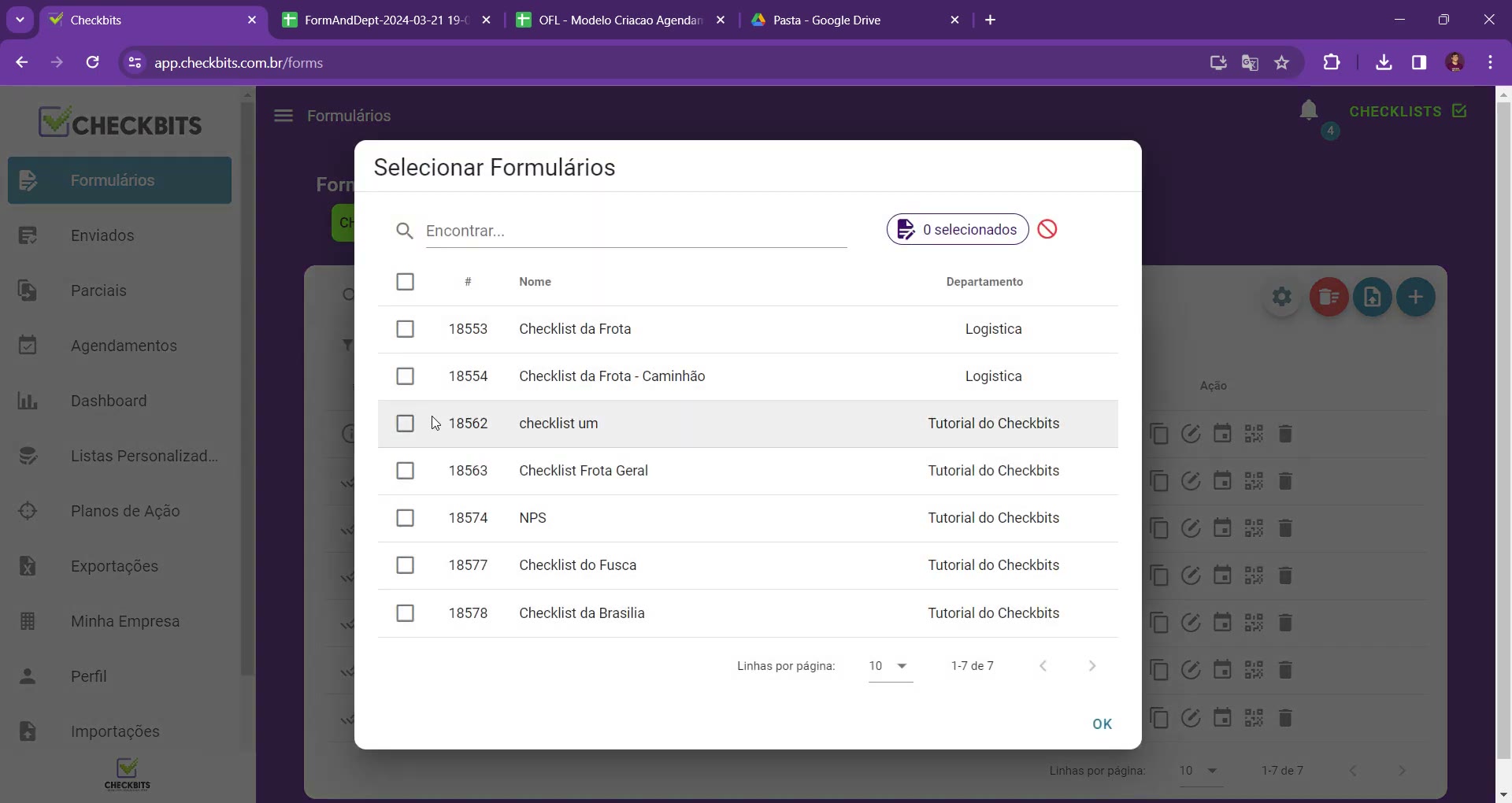Viewport: 1512px width, 803px height.
Task: Go to next page in dialog
Action: 1092,666
